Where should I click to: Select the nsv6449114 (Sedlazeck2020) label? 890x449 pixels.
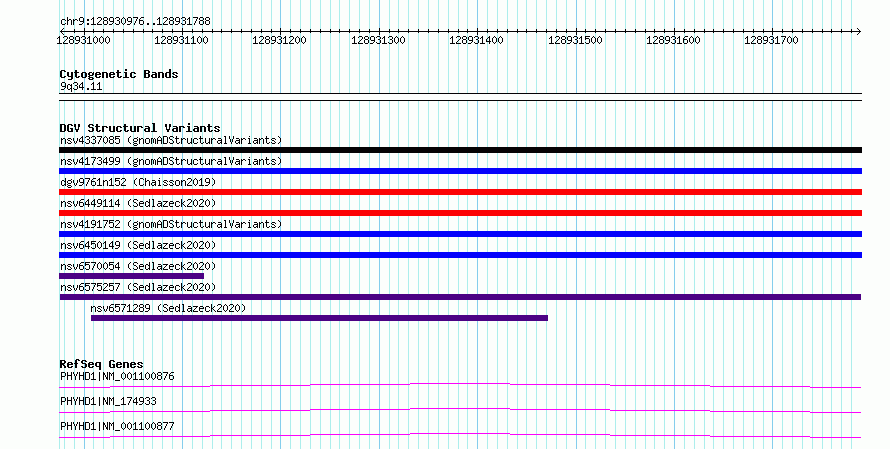coord(138,203)
